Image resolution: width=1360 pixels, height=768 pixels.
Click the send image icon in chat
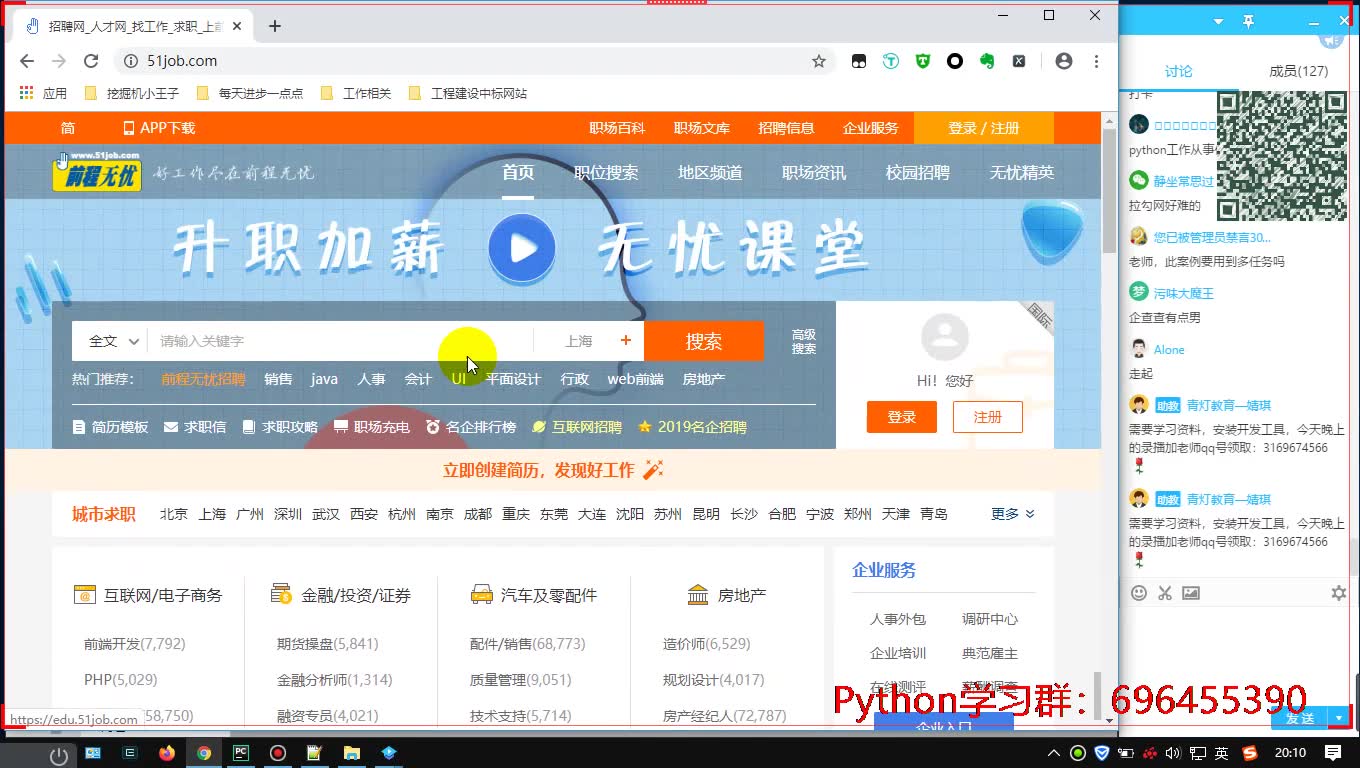[x=1191, y=593]
